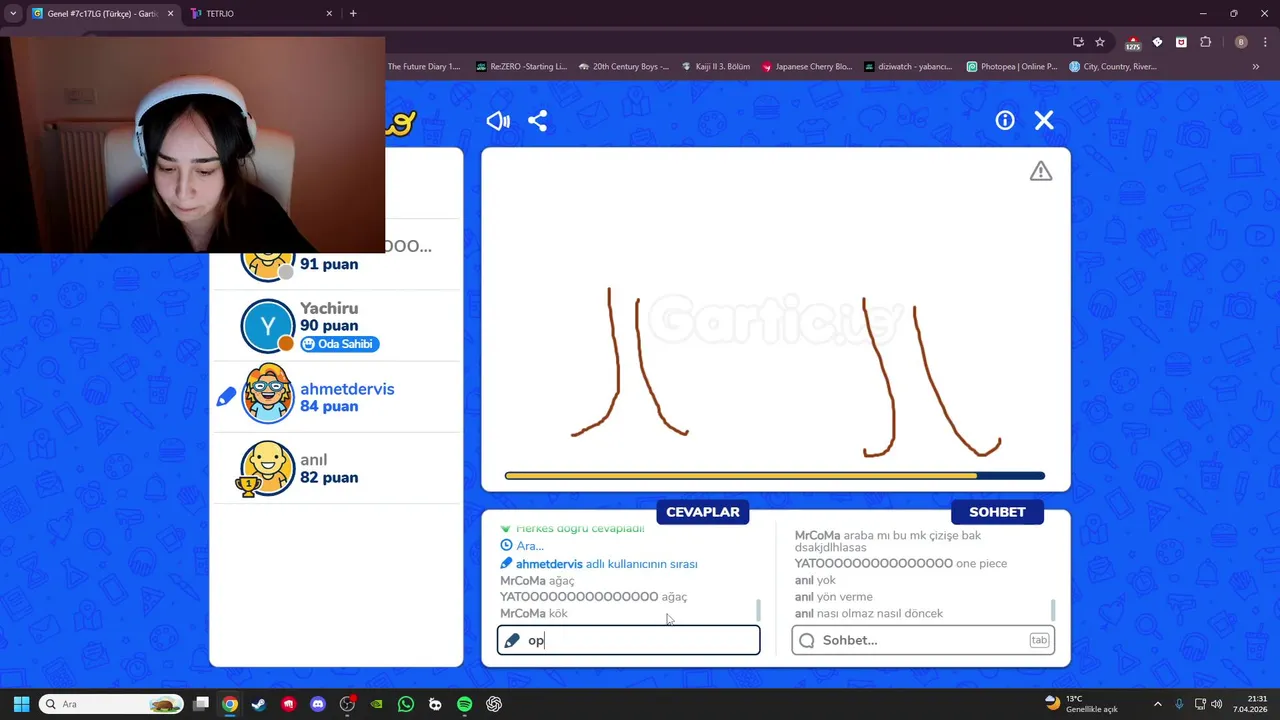Click 'MrCoMa kök' answer message

pos(534,613)
